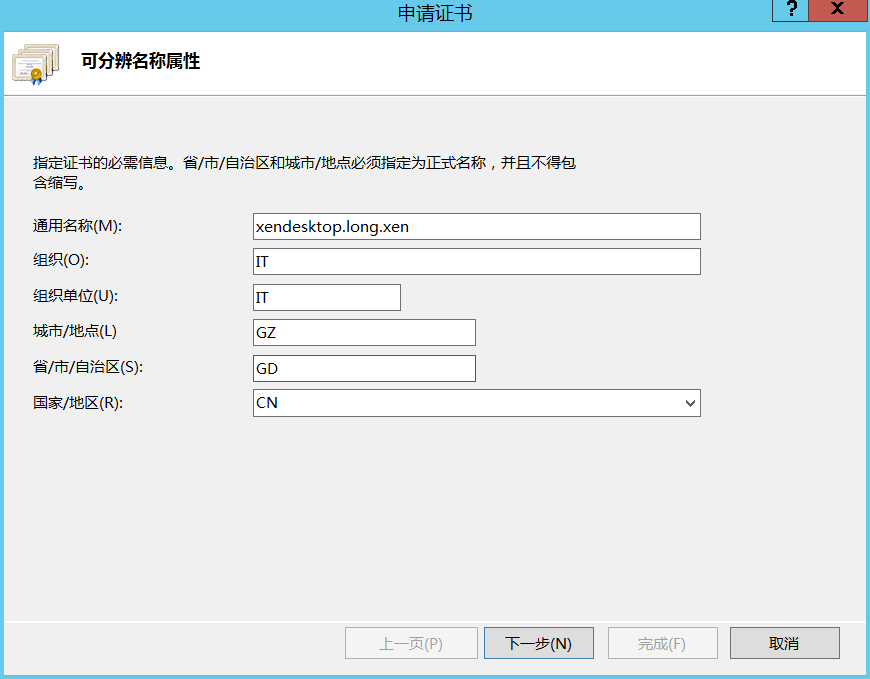The width and height of the screenshot is (870, 679).
Task: Close the 申请证书 dialog window
Action: pyautogui.click(x=837, y=9)
